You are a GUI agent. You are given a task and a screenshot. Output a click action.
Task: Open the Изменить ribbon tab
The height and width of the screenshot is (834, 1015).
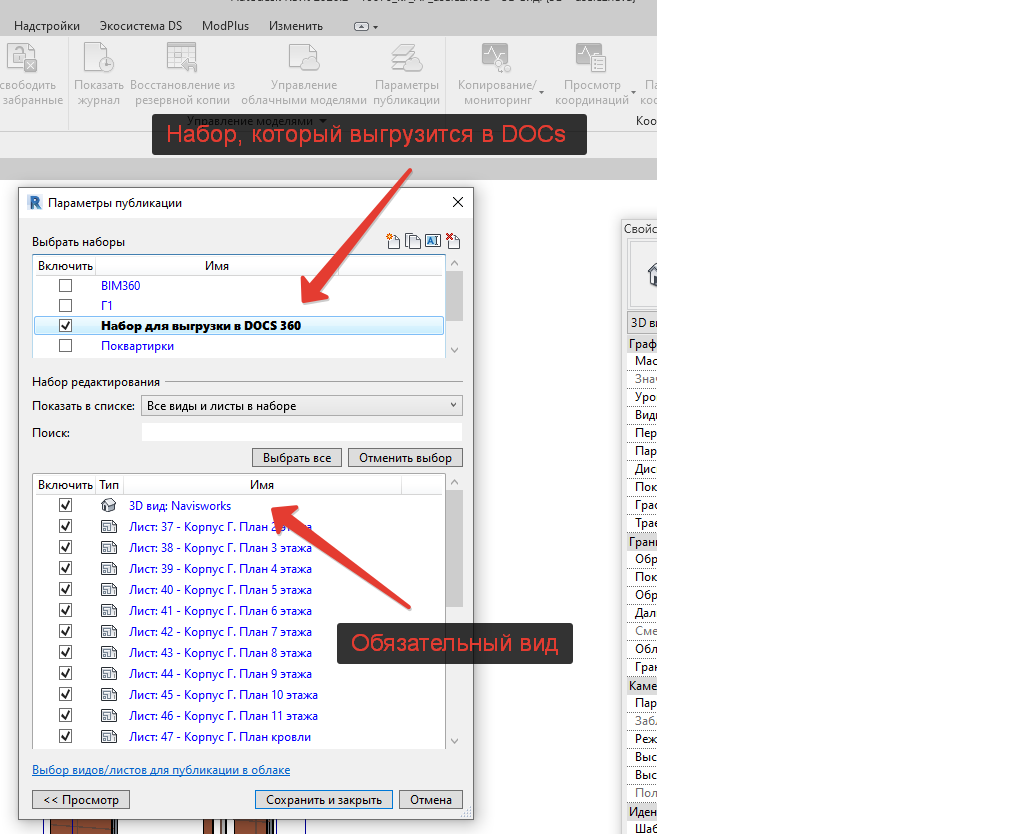coord(296,26)
